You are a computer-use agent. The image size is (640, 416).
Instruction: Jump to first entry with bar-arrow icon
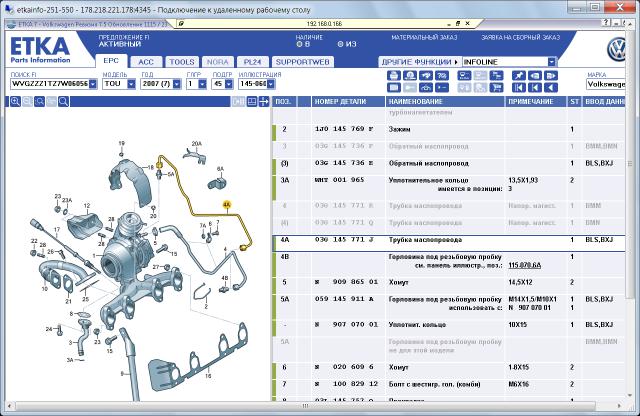pyautogui.click(x=518, y=87)
